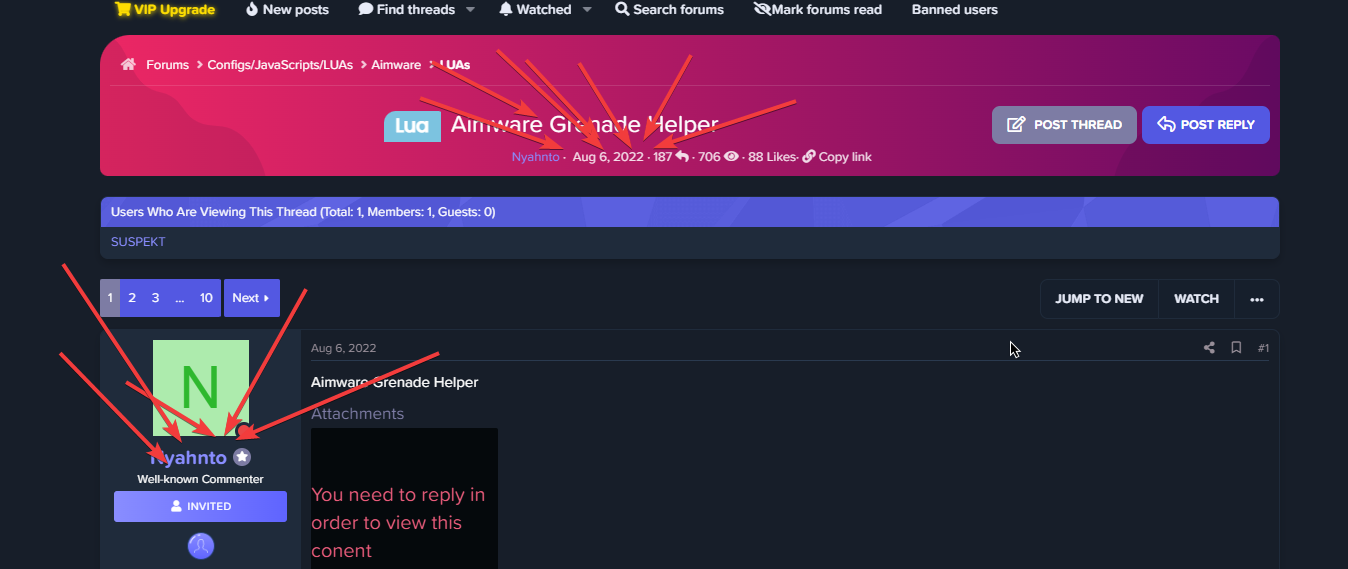Open the more options ellipsis menu
Image resolution: width=1348 pixels, height=569 pixels.
click(1257, 299)
